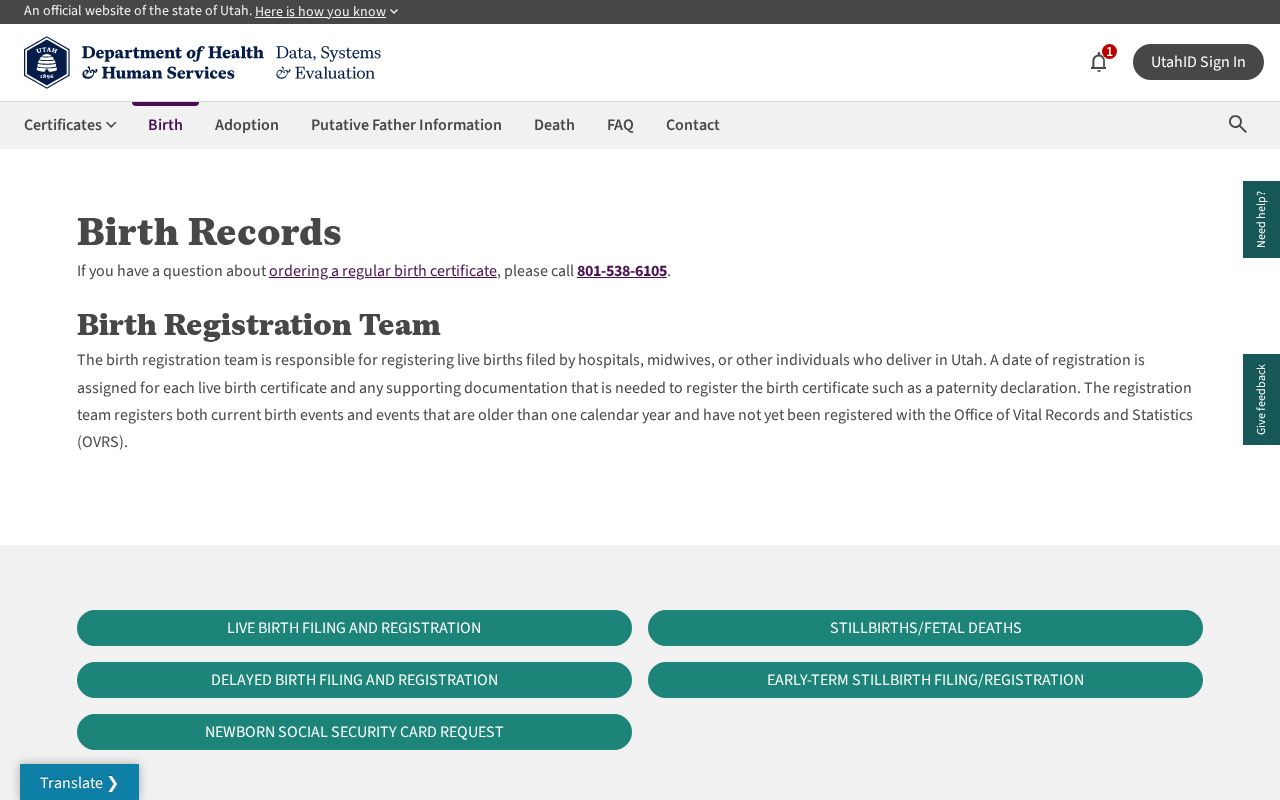This screenshot has height=800, width=1280.
Task: Open the notifications bell icon
Action: pyautogui.click(x=1098, y=62)
